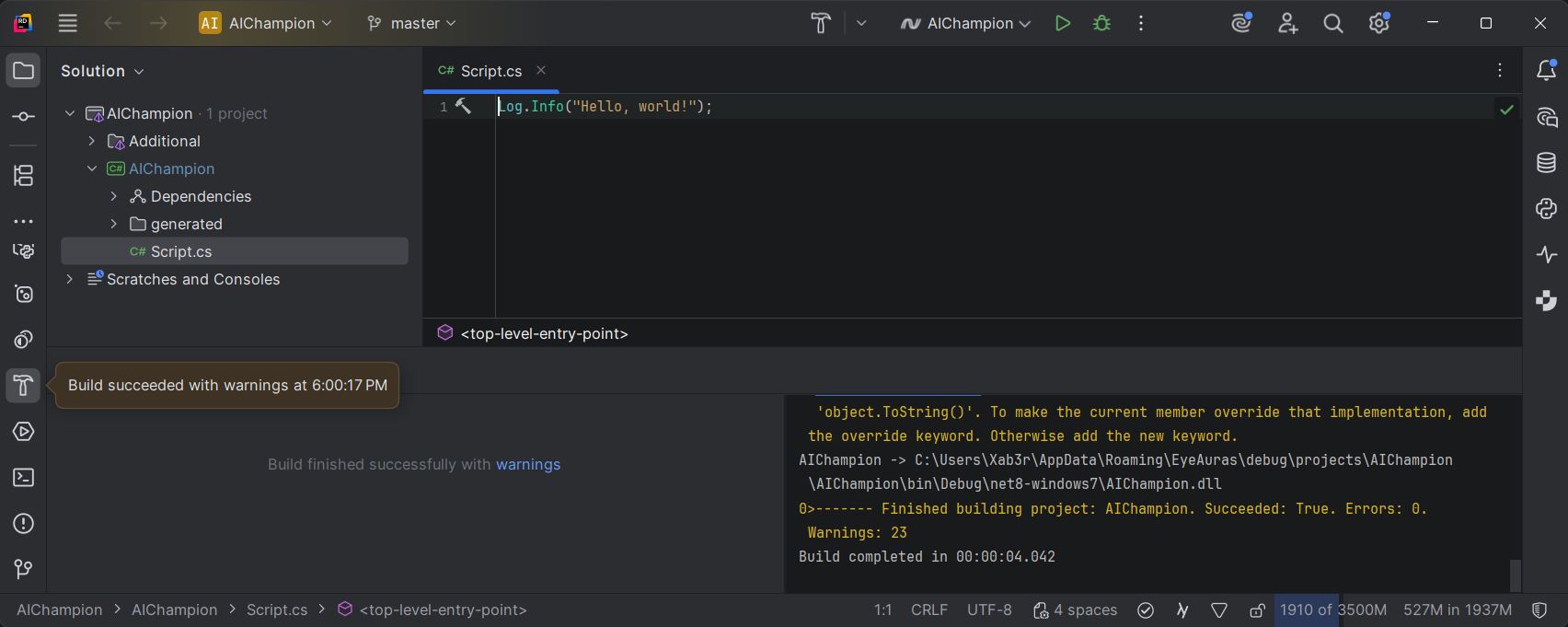Open the Services tool window
Viewport: 1568px width, 627px height.
click(24, 431)
